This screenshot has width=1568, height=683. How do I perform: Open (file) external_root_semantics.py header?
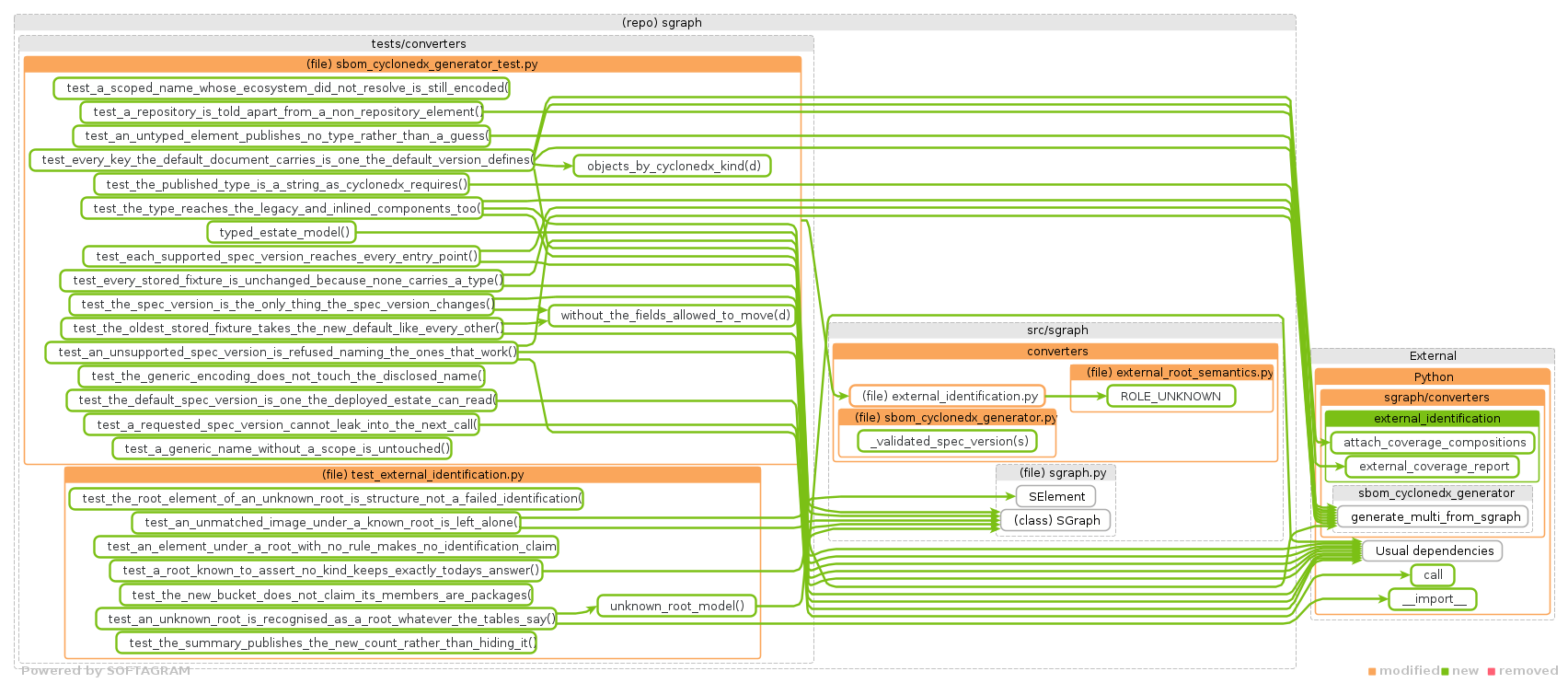coord(1172,372)
